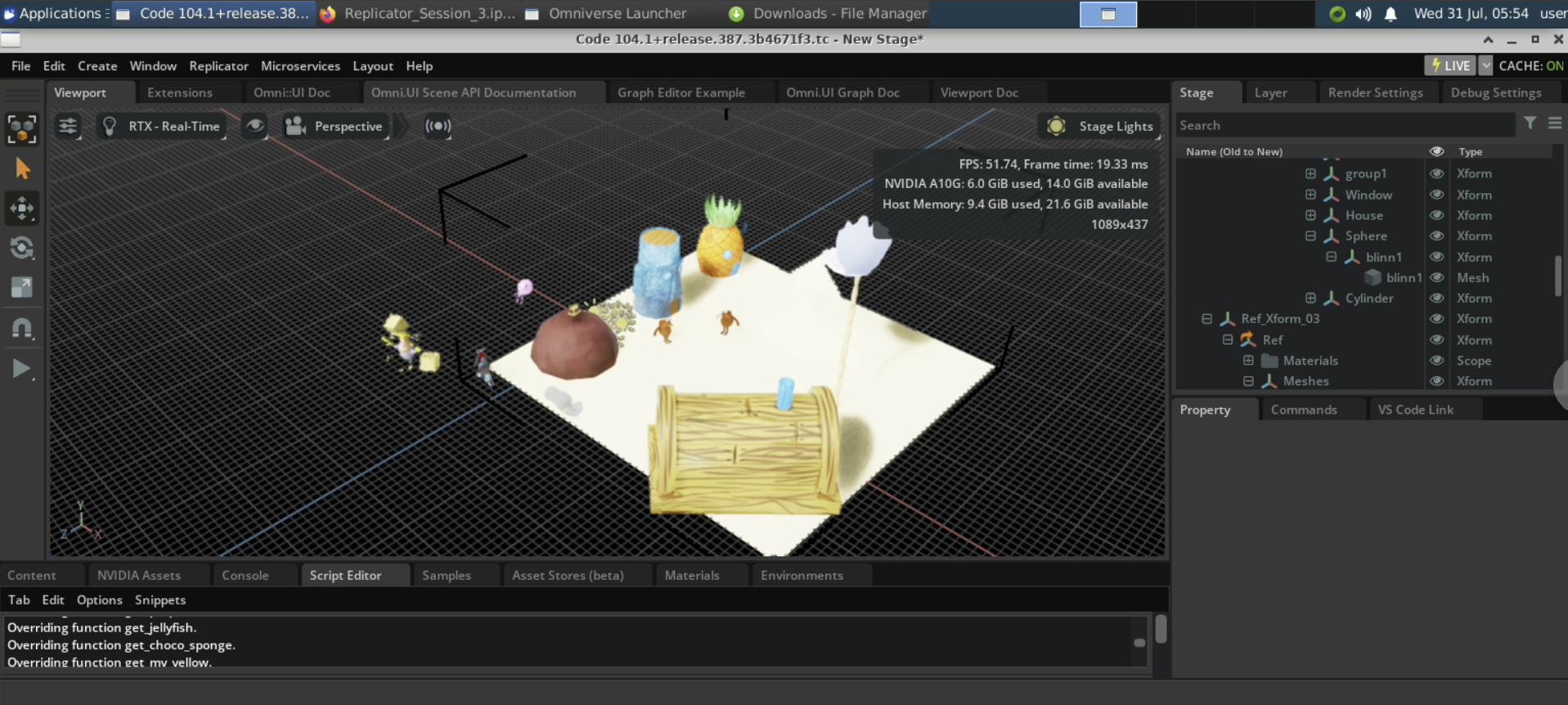Switch to Firefox Replicator_Session_3 taskbar item
This screenshot has height=705, width=1568.
tap(418, 13)
